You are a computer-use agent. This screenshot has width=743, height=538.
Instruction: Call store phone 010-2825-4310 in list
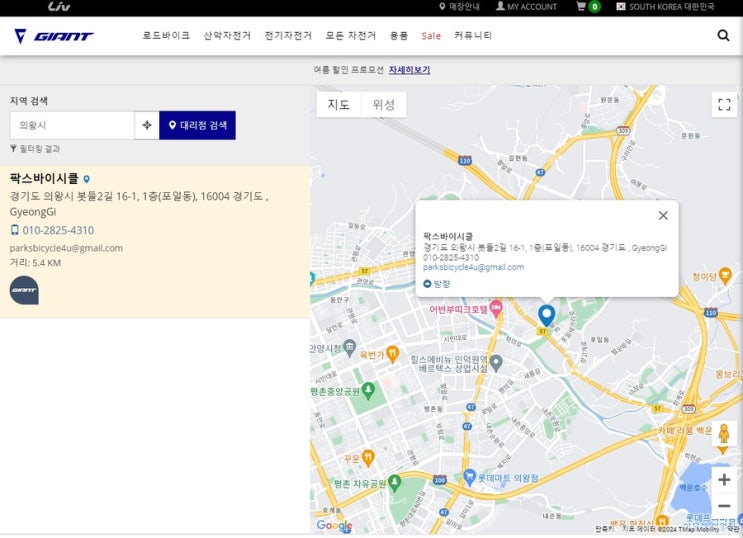click(58, 230)
